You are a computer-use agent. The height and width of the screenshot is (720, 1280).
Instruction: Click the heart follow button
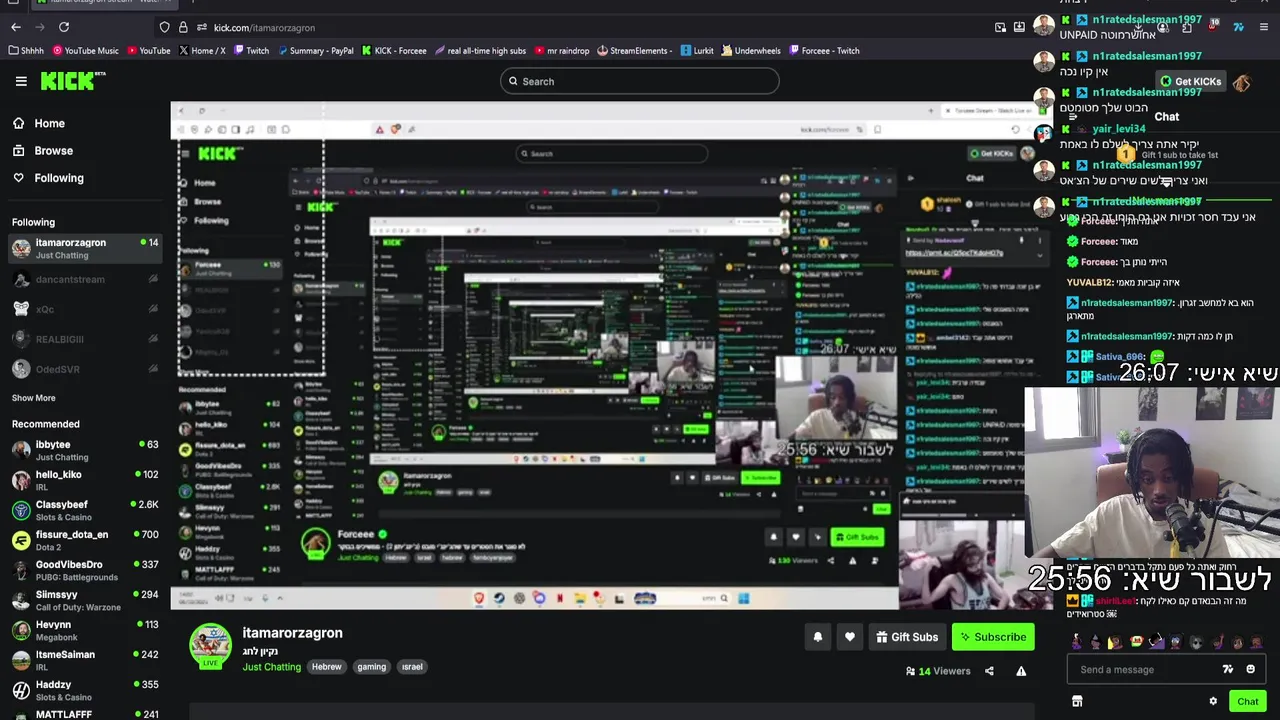click(850, 637)
